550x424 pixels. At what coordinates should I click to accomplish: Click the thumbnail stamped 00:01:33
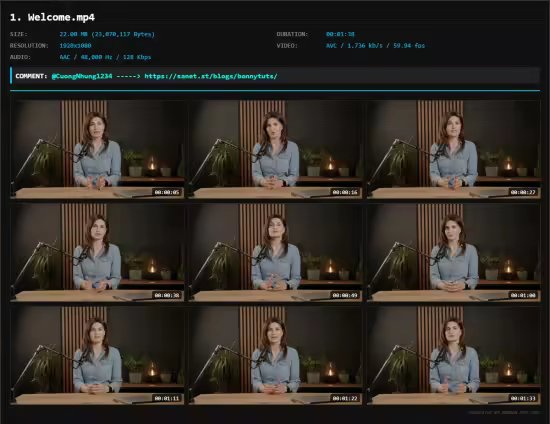(x=454, y=355)
